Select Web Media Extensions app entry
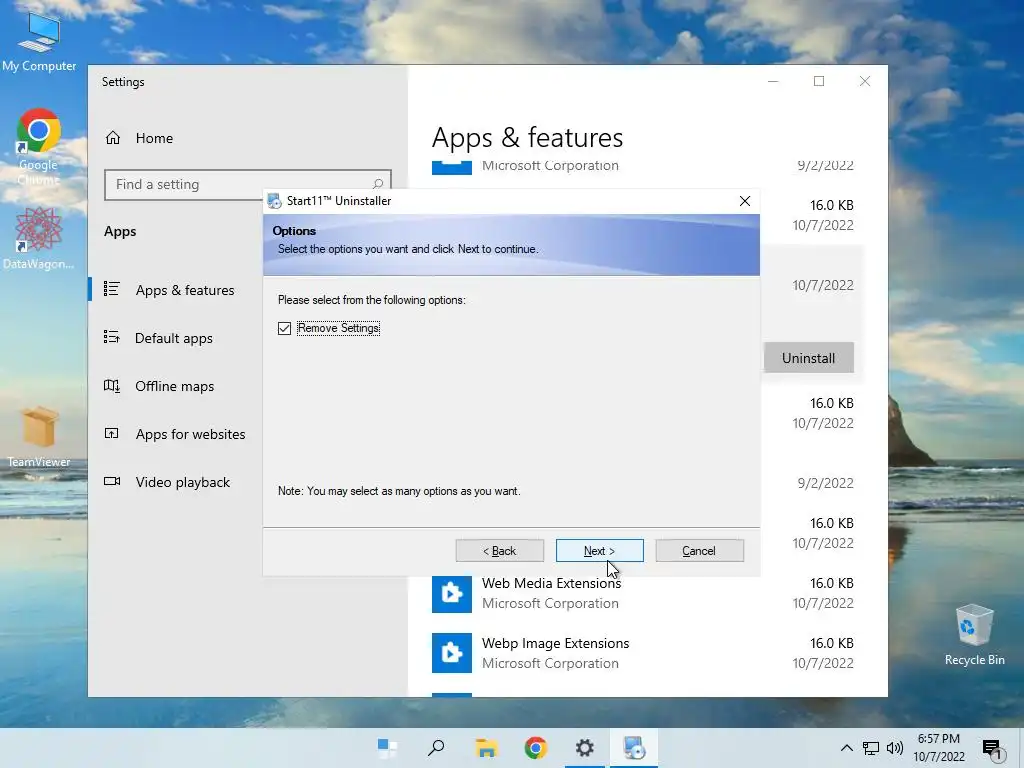 [643, 593]
